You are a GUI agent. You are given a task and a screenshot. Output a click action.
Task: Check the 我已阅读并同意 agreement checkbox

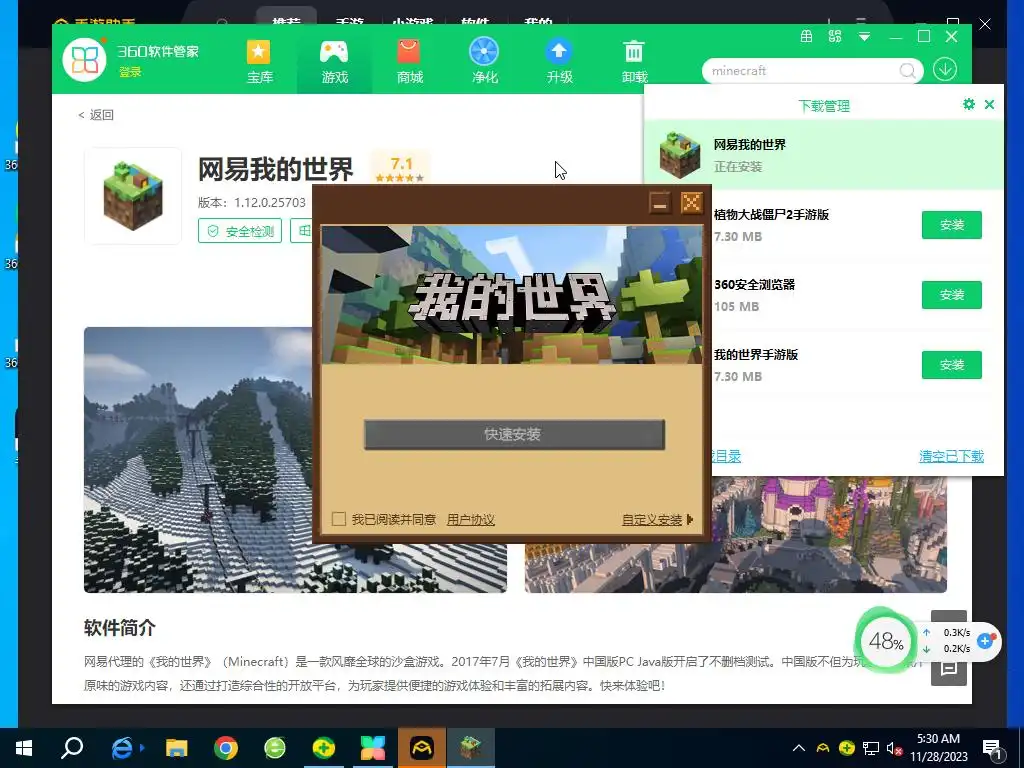(x=338, y=519)
